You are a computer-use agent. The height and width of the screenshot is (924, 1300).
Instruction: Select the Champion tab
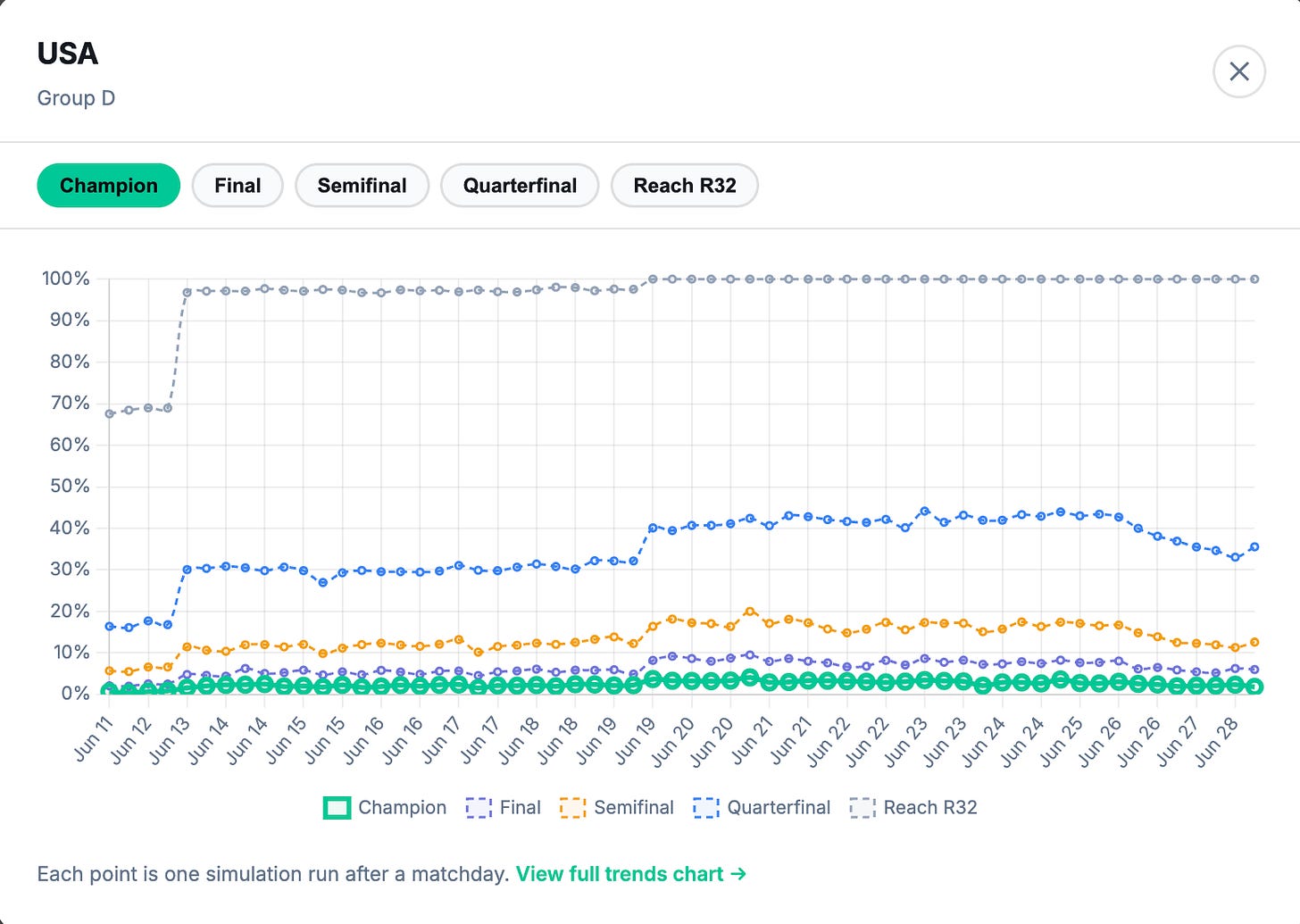pos(109,186)
